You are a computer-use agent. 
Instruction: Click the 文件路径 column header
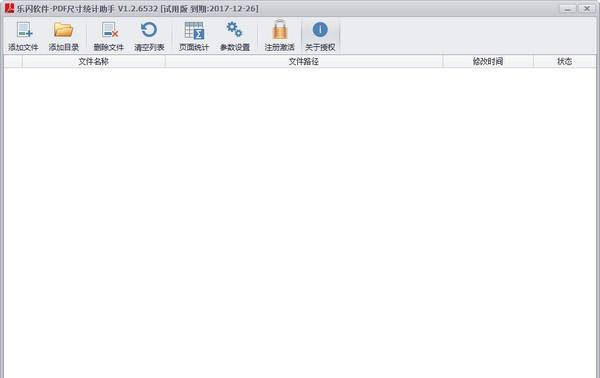[304, 62]
